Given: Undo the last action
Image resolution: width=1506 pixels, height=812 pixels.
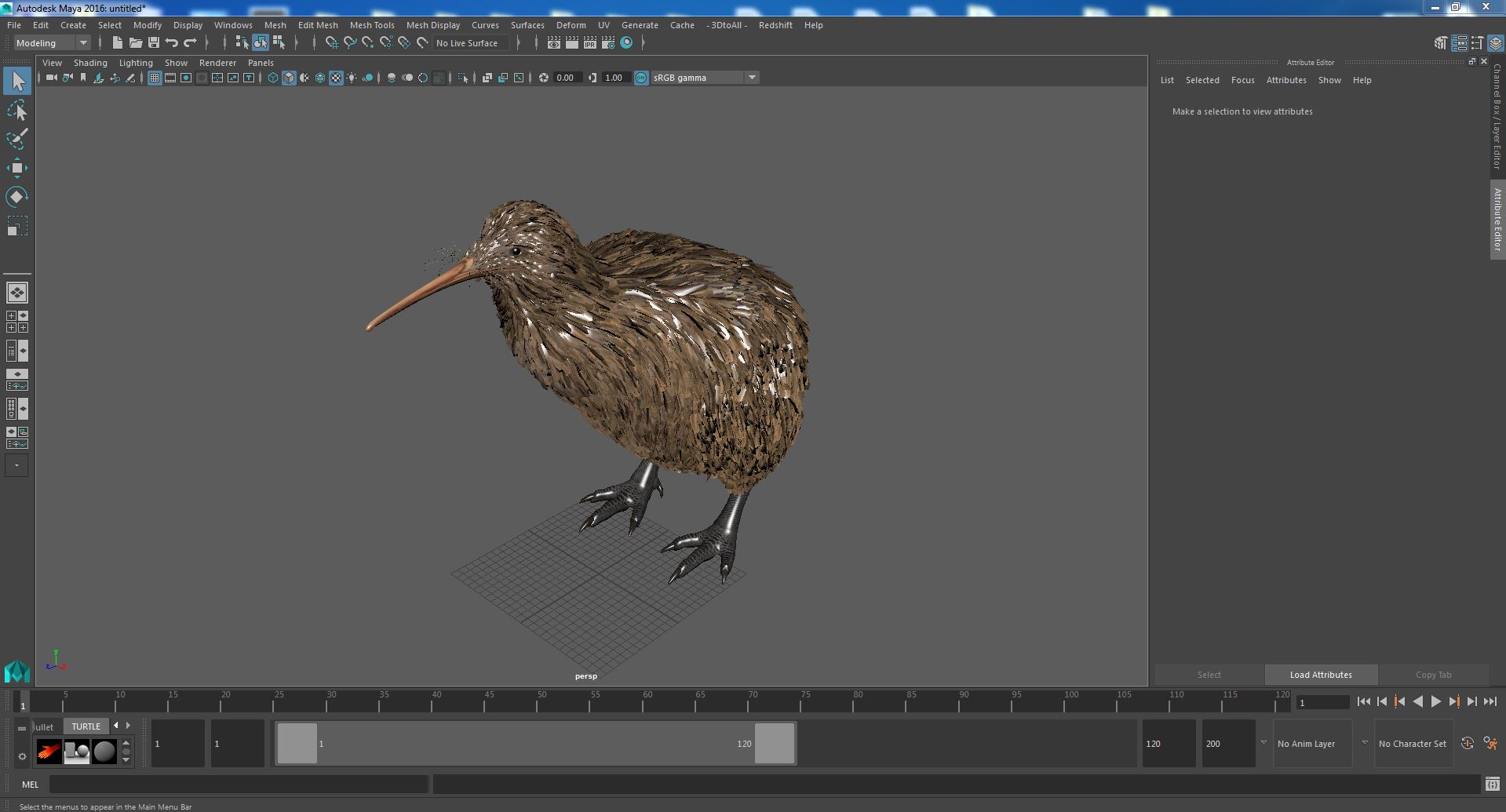Looking at the screenshot, I should click(172, 43).
